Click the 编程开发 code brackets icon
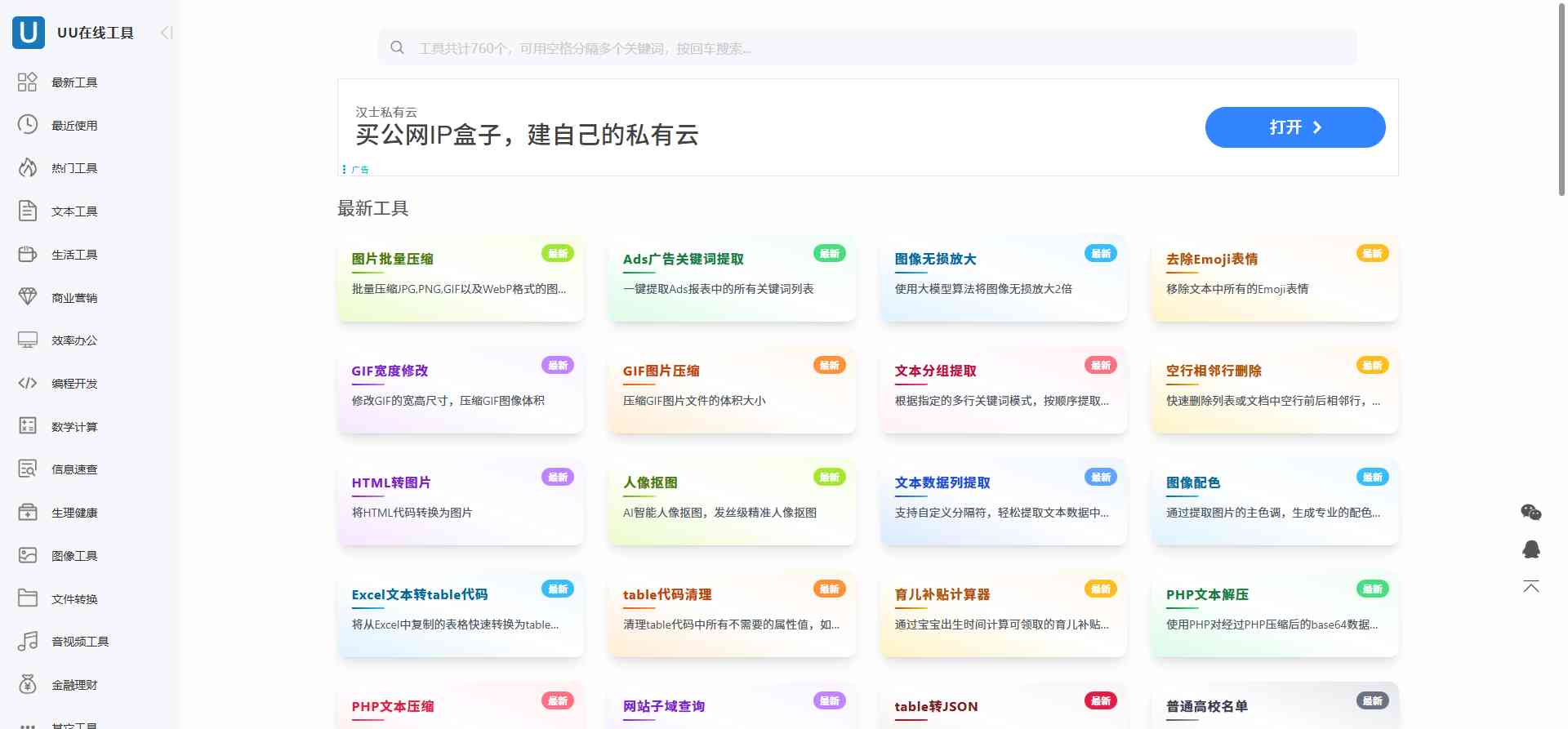 tap(28, 383)
